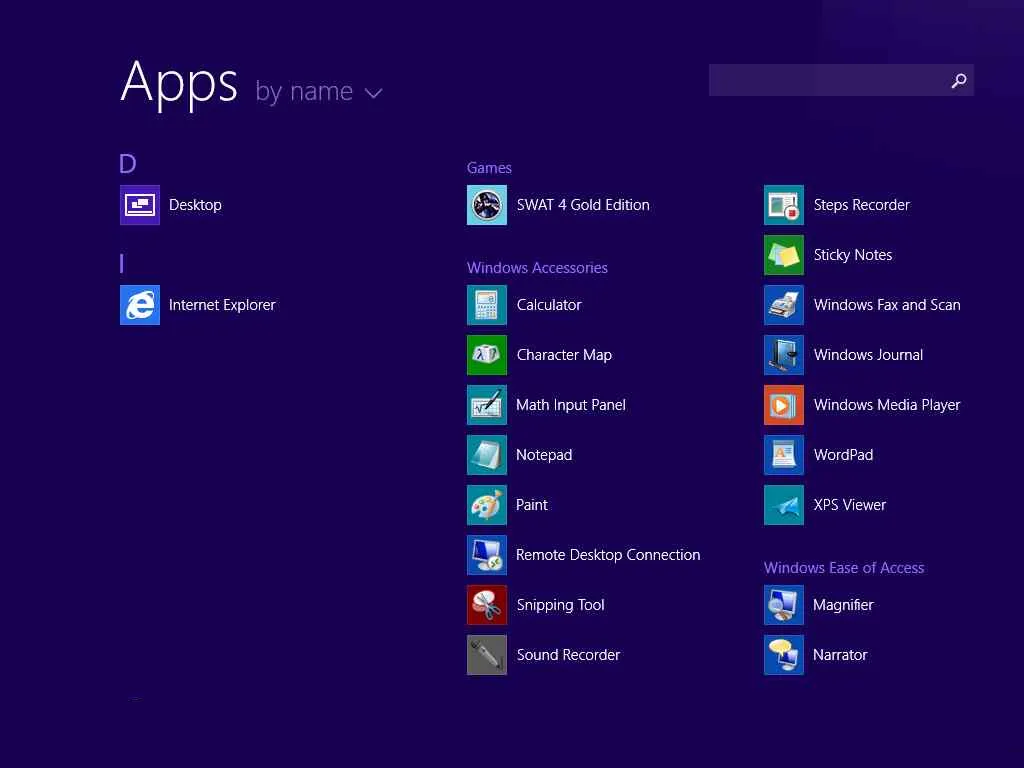1024x768 pixels.
Task: Click the 'Paint' label text
Action: (532, 505)
